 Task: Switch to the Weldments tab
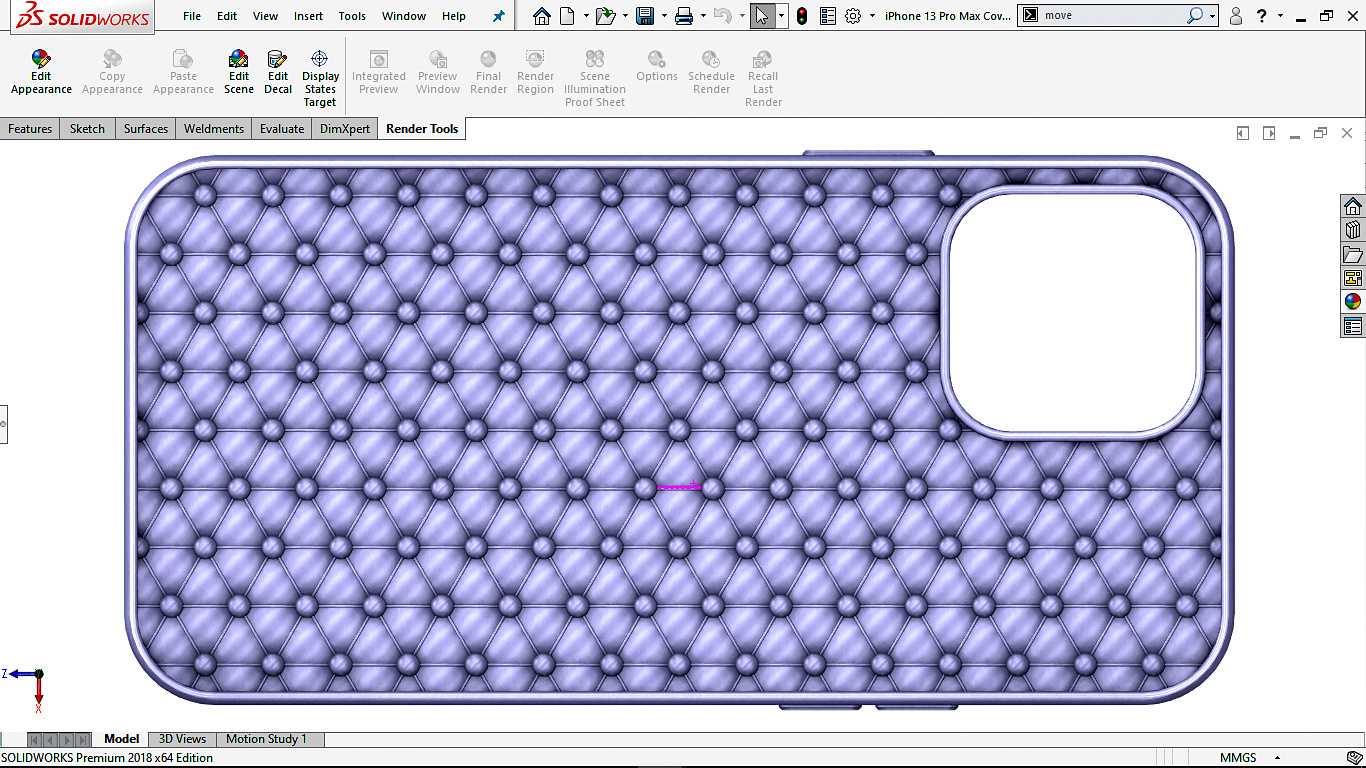coord(214,129)
